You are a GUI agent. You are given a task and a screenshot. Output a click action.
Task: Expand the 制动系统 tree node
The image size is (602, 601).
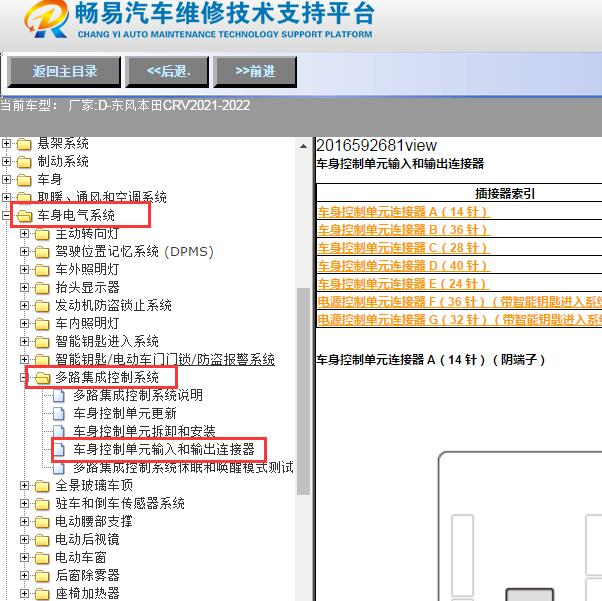(6, 161)
